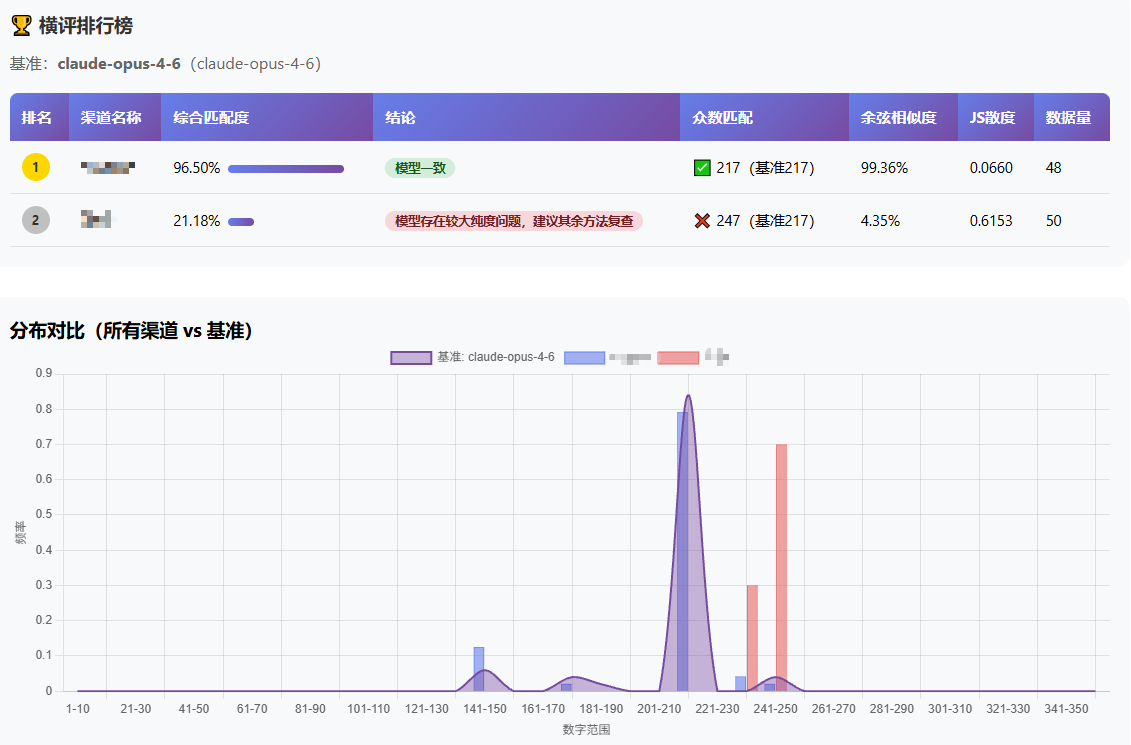The width and height of the screenshot is (1131, 745).
Task: Click the 频率 axis title
Action: tap(21, 532)
